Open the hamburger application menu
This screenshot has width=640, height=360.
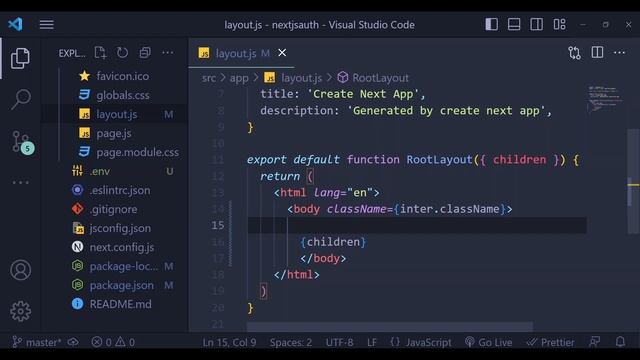tap(47, 24)
